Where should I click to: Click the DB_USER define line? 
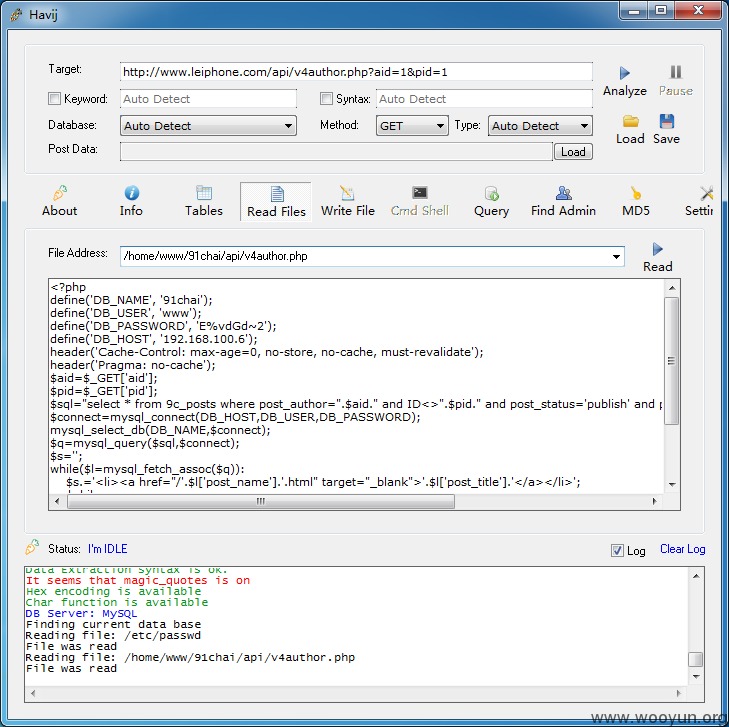click(126, 313)
